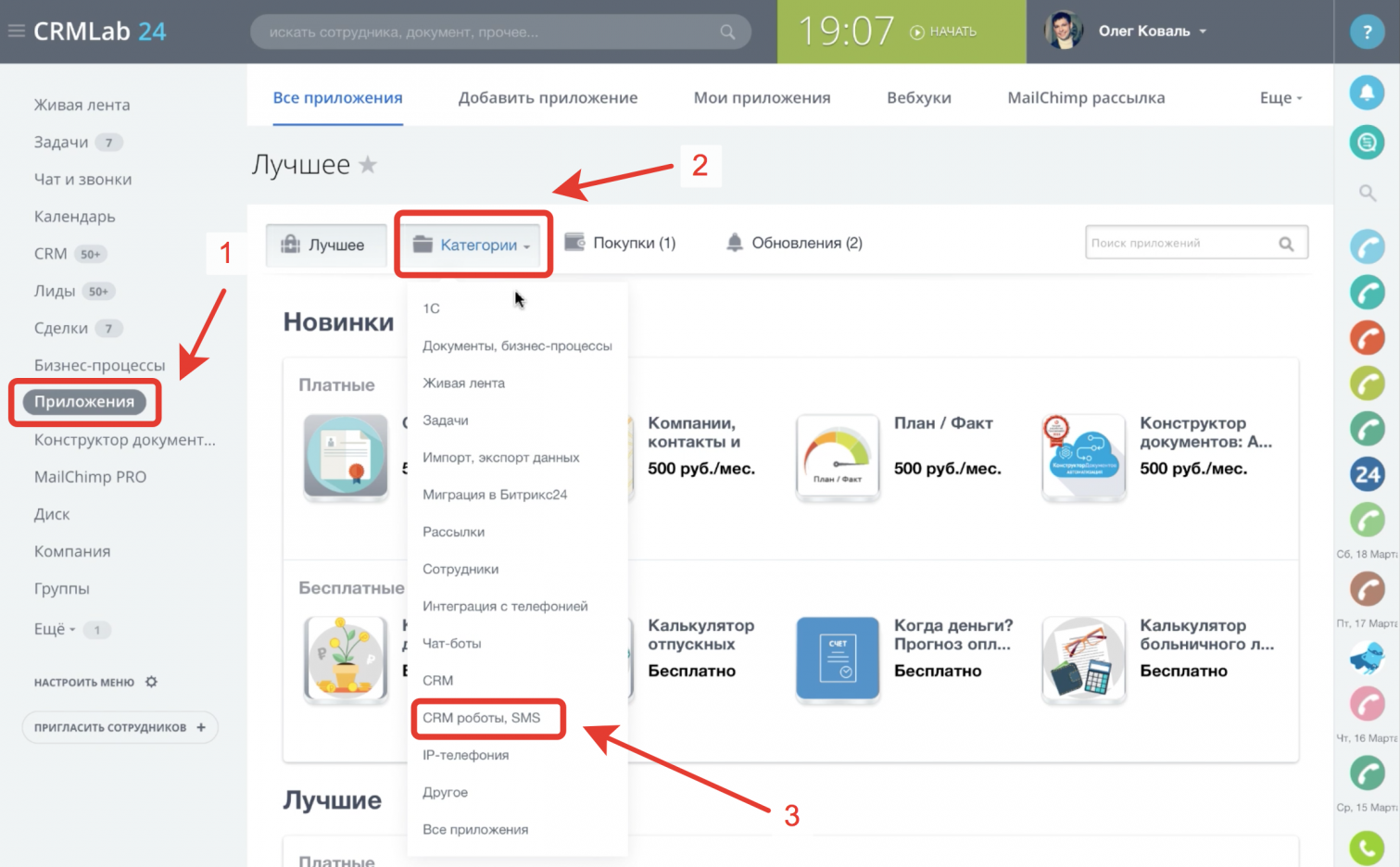This screenshot has height=867, width=1400.
Task: Open the notifications bell in the right sidebar
Action: tap(1367, 92)
